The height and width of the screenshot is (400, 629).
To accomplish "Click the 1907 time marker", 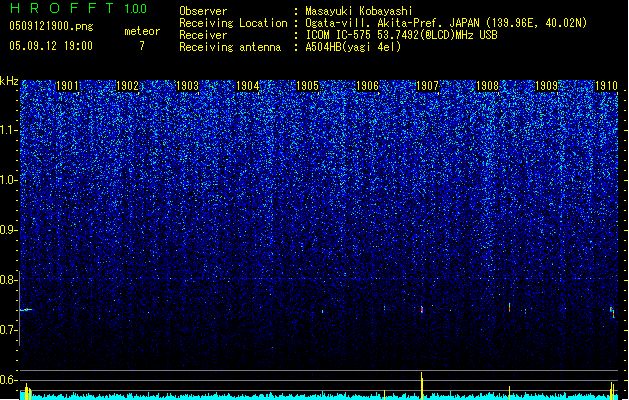I will coord(427,86).
